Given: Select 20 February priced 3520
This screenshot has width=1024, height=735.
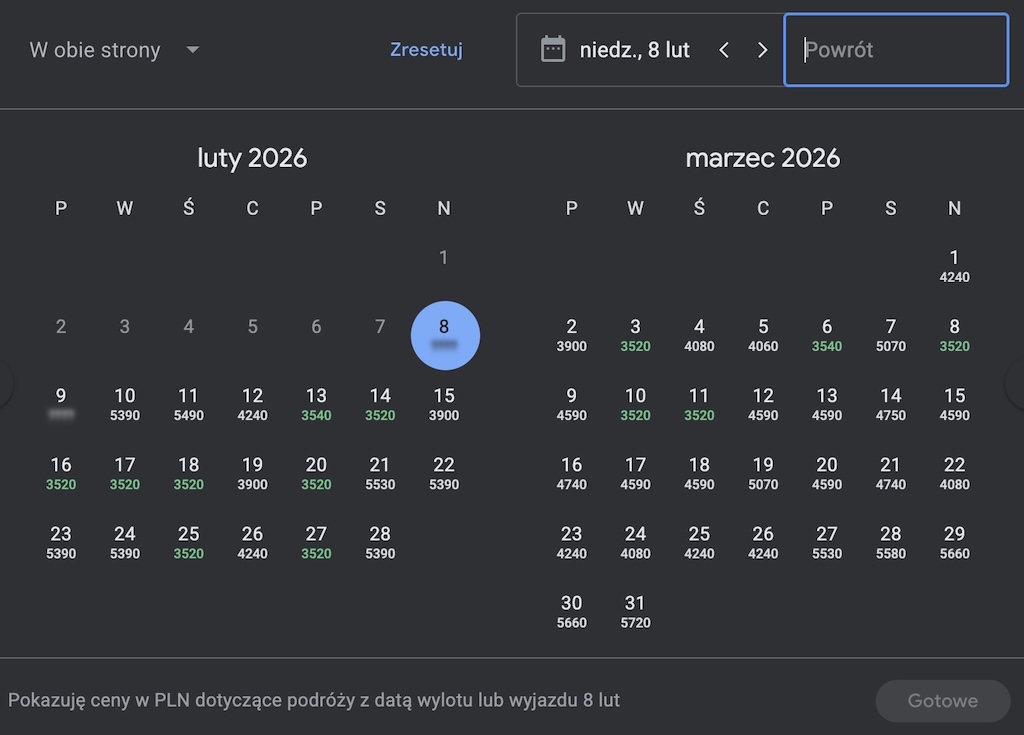Looking at the screenshot, I should pos(316,474).
